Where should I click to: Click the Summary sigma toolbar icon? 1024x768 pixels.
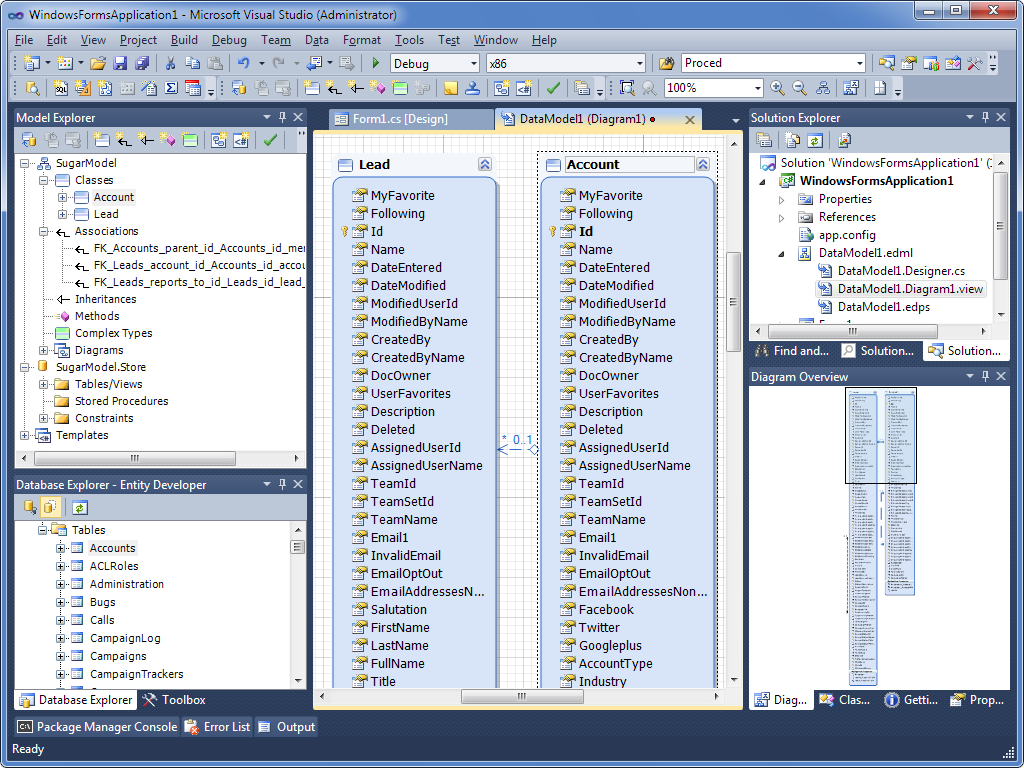[171, 88]
